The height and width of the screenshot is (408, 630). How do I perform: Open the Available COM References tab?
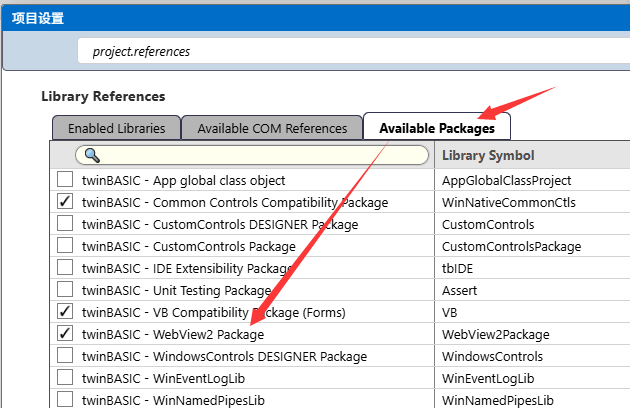point(272,128)
